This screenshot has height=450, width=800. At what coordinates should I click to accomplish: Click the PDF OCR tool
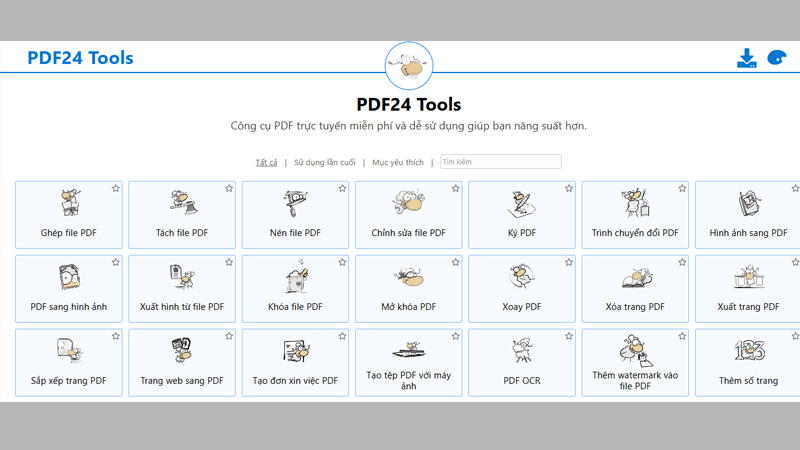[521, 363]
